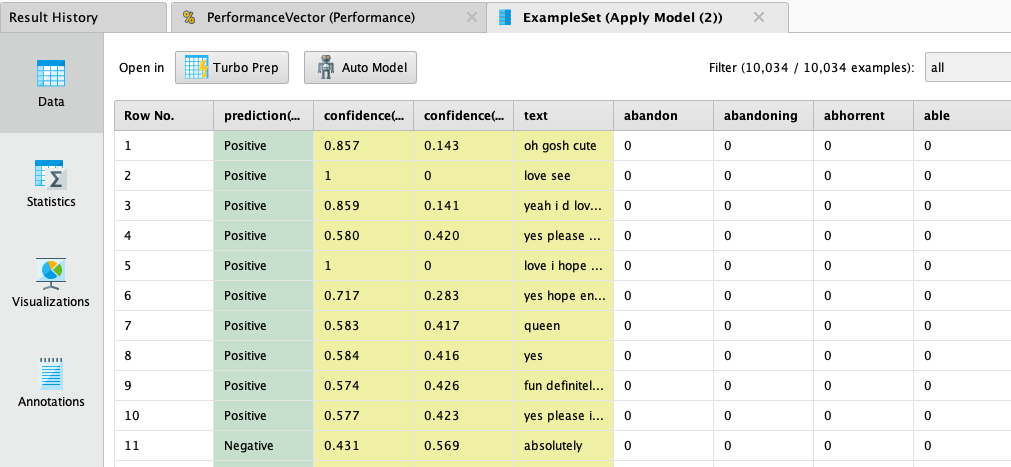Click the ExampleSet table tab icon
This screenshot has height=467, width=1011.
506,17
